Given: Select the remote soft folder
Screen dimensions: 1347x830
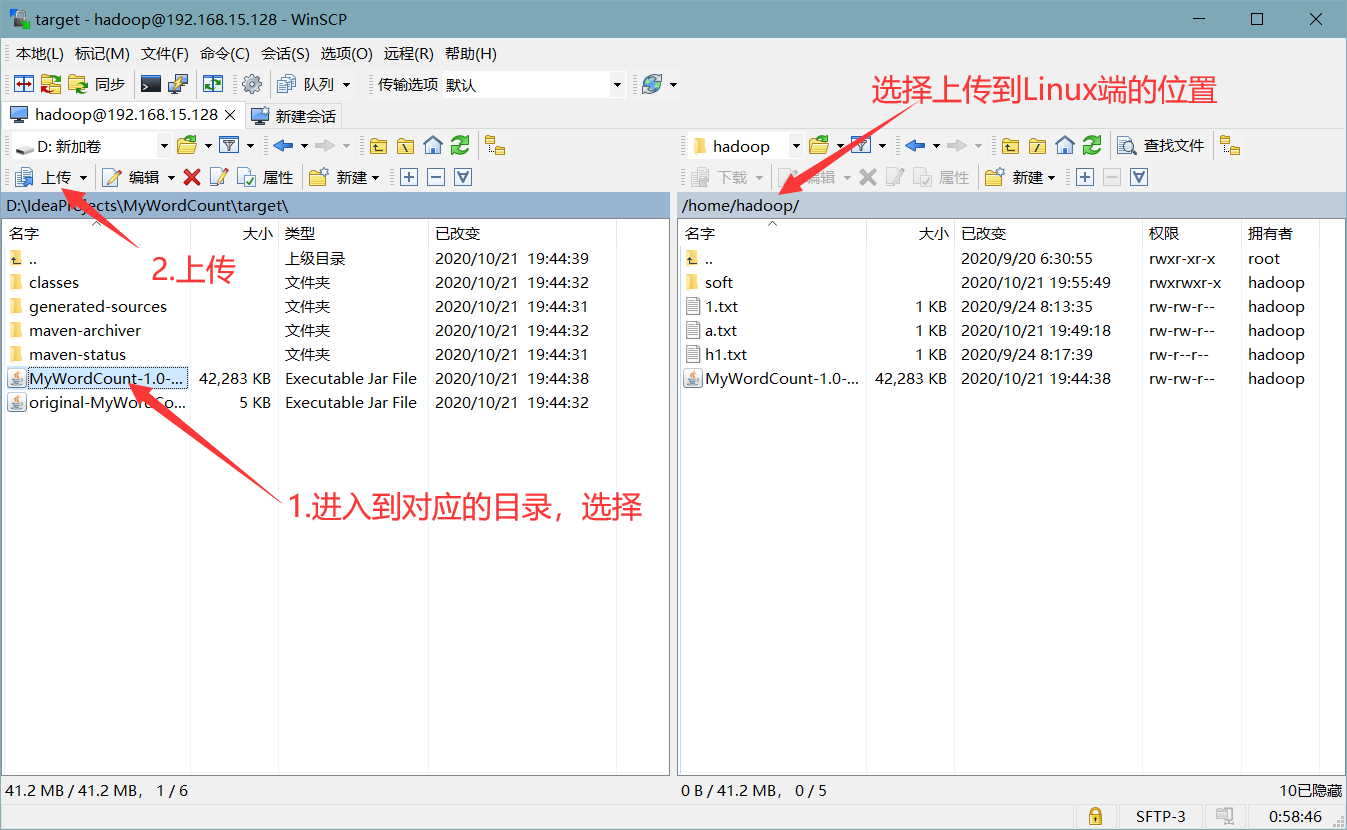Looking at the screenshot, I should tap(719, 283).
